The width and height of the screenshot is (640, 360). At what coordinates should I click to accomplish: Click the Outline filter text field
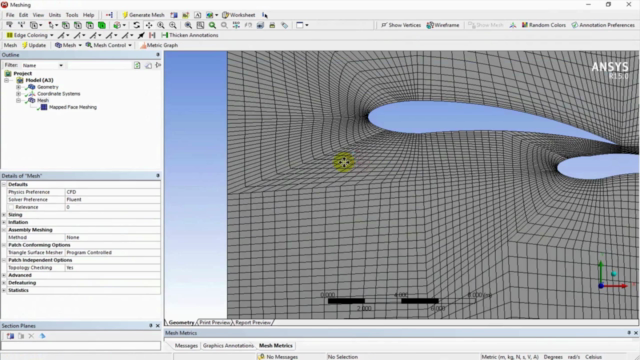click(99, 65)
